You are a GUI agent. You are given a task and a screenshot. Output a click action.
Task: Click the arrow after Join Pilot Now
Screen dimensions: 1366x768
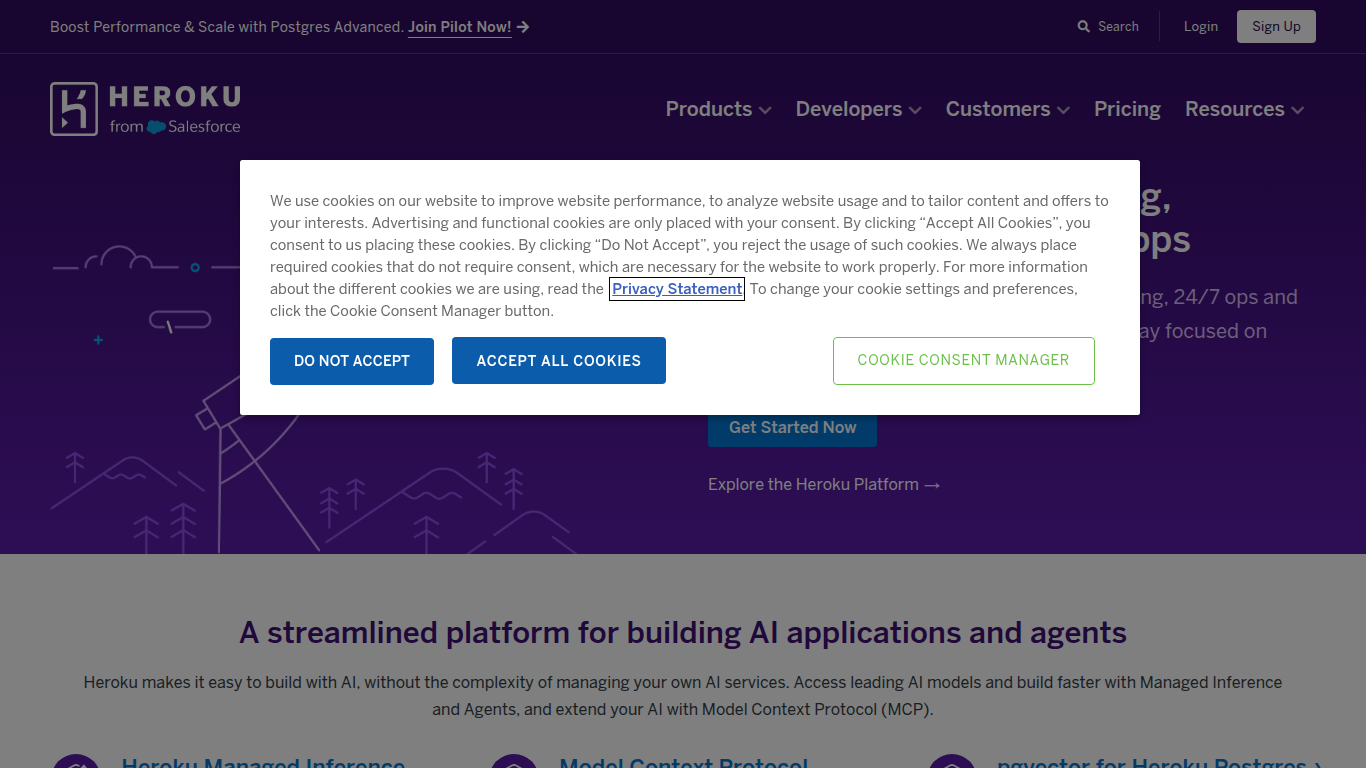click(x=523, y=27)
